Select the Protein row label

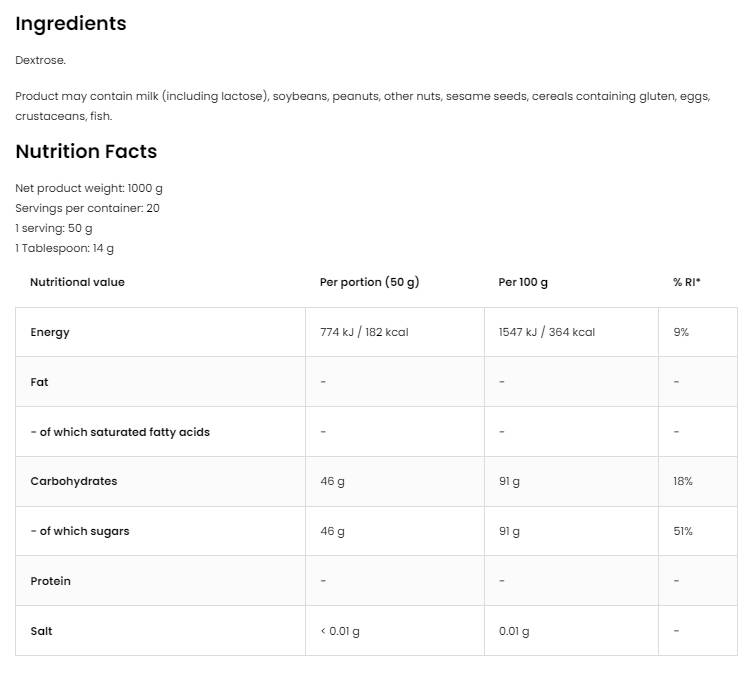pyautogui.click(x=50, y=581)
